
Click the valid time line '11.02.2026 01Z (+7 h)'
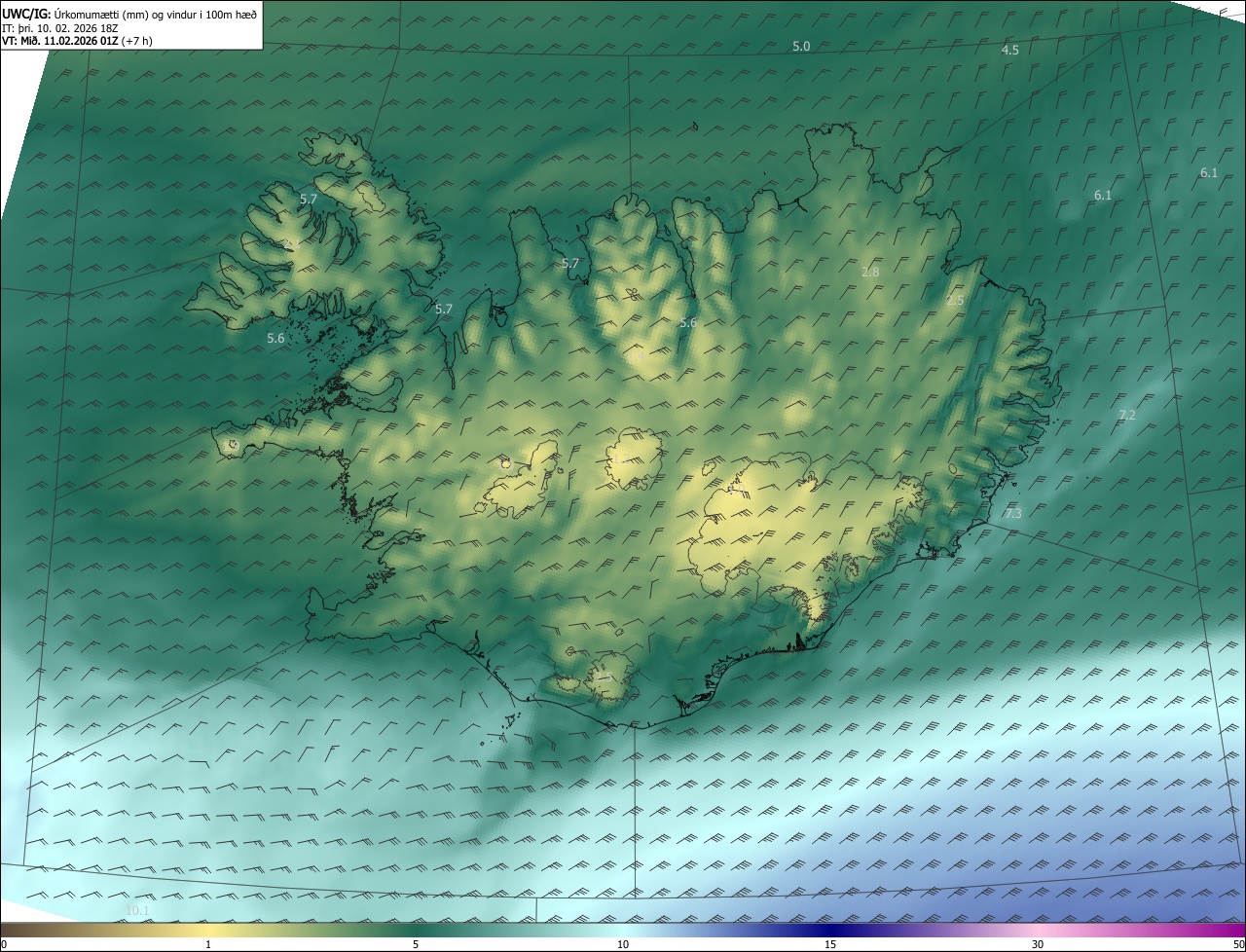(x=99, y=41)
